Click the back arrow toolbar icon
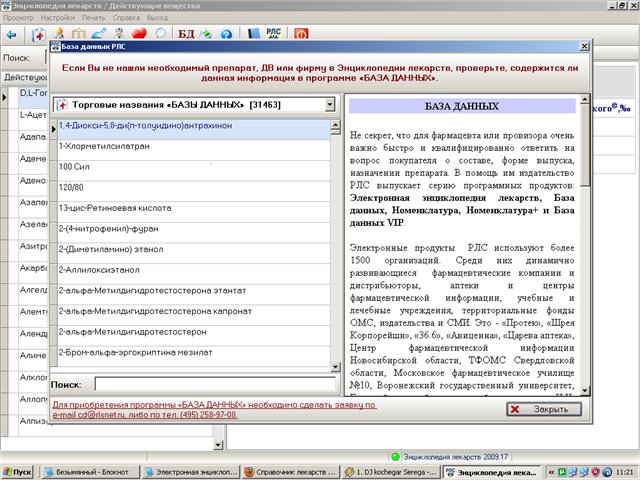 [x=12, y=34]
